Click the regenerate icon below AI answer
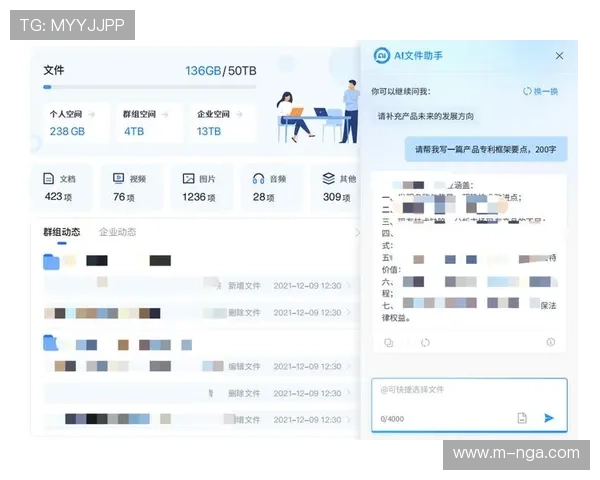The height and width of the screenshot is (480, 600). click(x=425, y=342)
